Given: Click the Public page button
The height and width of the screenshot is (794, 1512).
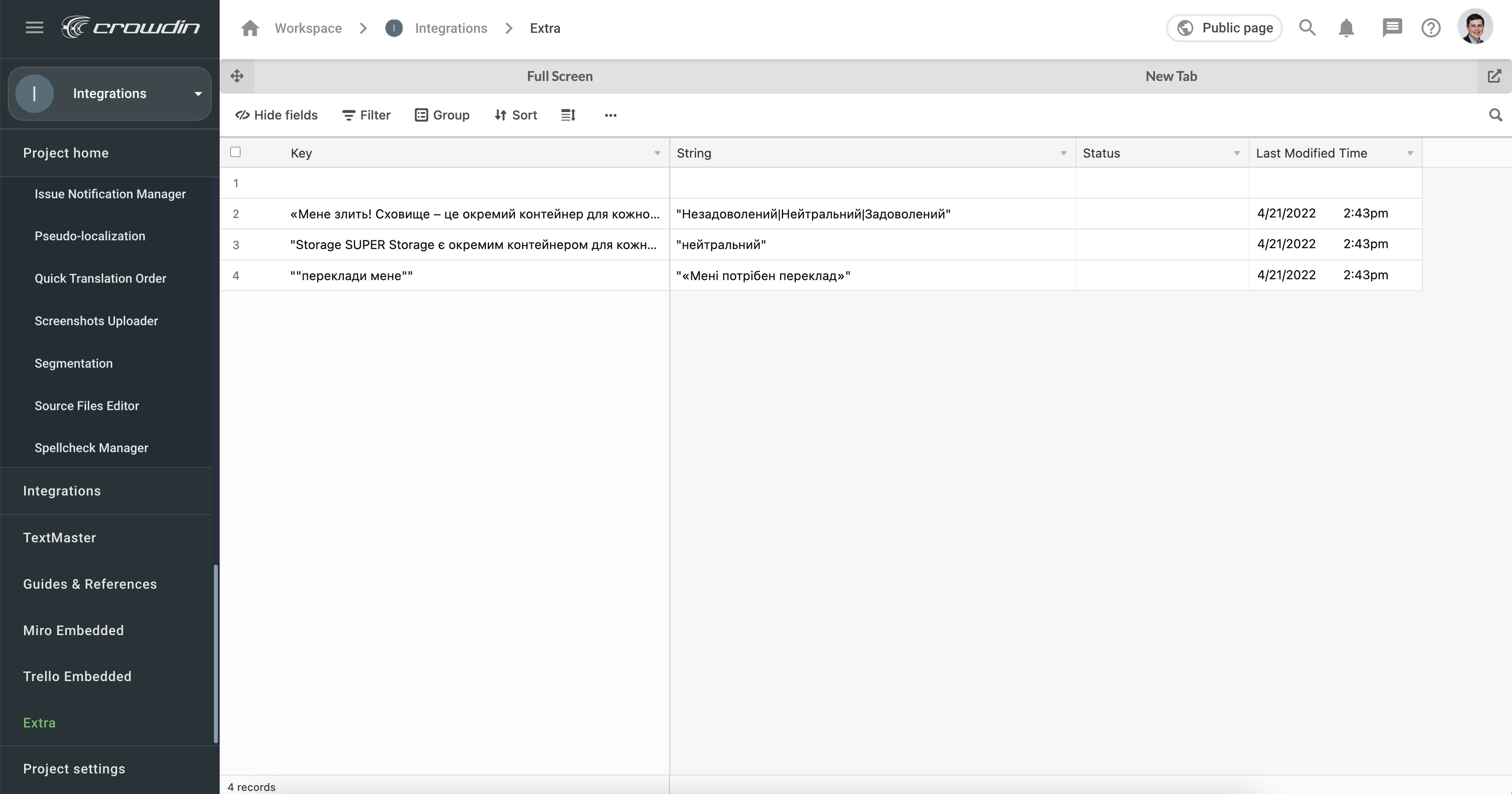Looking at the screenshot, I should (1225, 28).
